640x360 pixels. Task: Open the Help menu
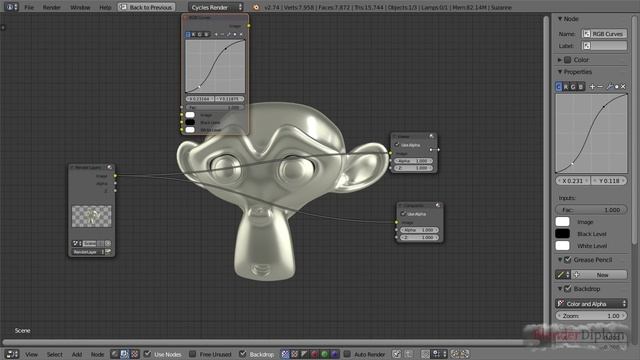click(105, 7)
